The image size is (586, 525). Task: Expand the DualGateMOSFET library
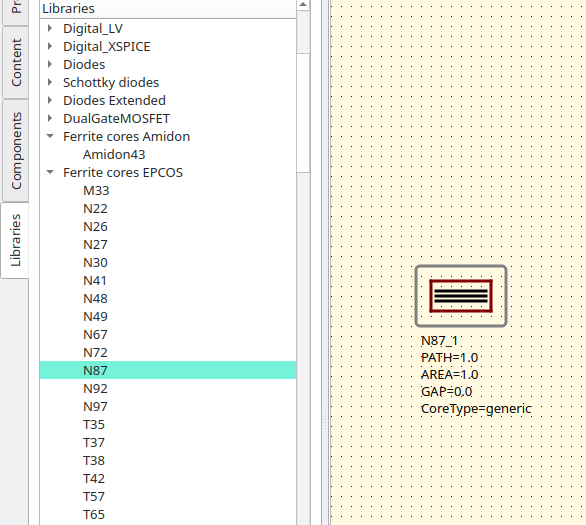coord(50,118)
